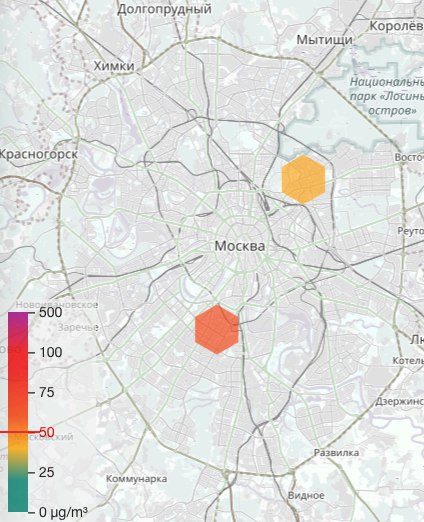Screen dimensions: 424x522
Task: Click the 25 value on color legend
Action: [x=47, y=472]
